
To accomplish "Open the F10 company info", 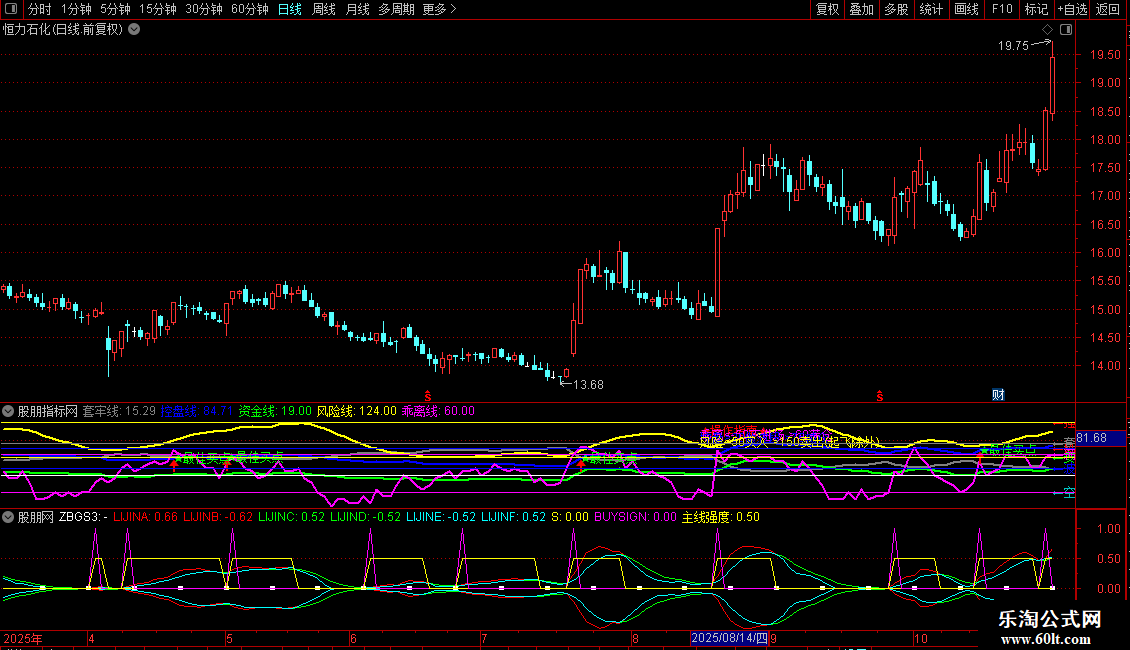I will click(x=1001, y=9).
